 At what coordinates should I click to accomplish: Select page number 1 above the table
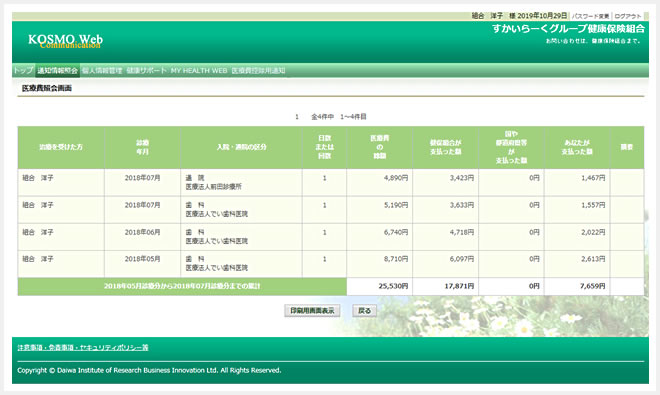coord(297,117)
